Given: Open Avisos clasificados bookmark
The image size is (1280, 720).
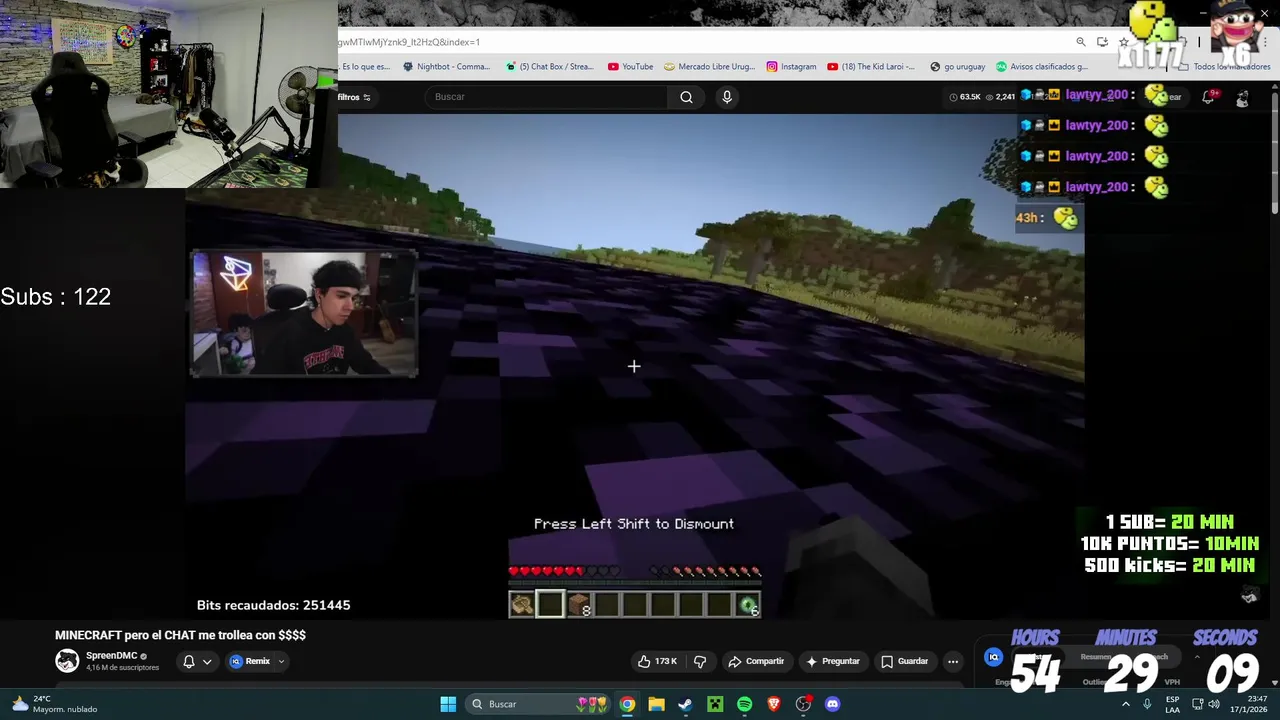Looking at the screenshot, I should coord(1042,67).
